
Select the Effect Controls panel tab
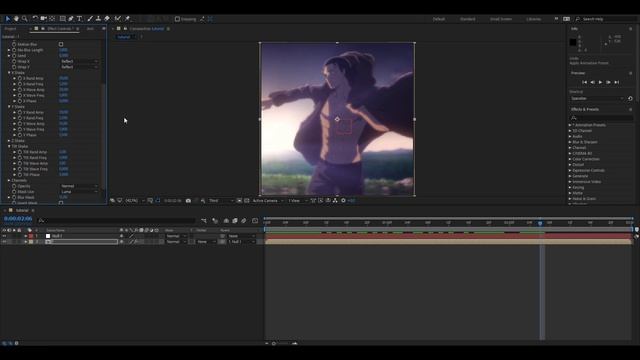coord(60,29)
